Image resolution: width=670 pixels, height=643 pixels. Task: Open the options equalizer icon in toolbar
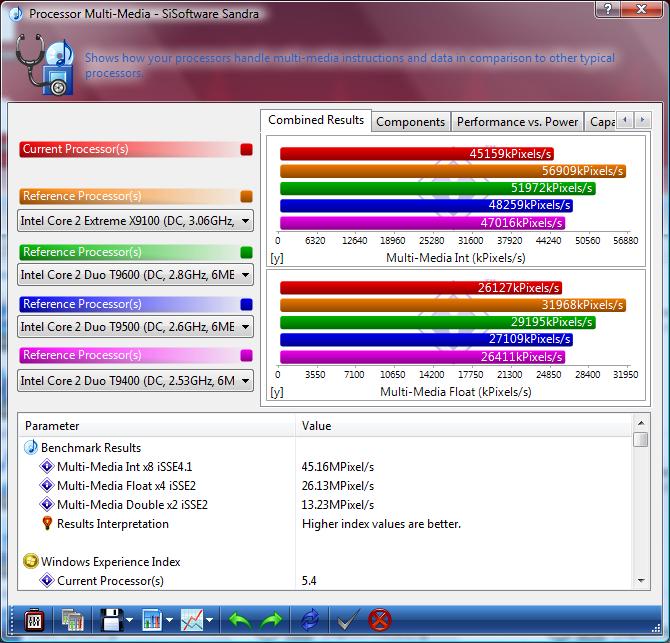[34, 620]
